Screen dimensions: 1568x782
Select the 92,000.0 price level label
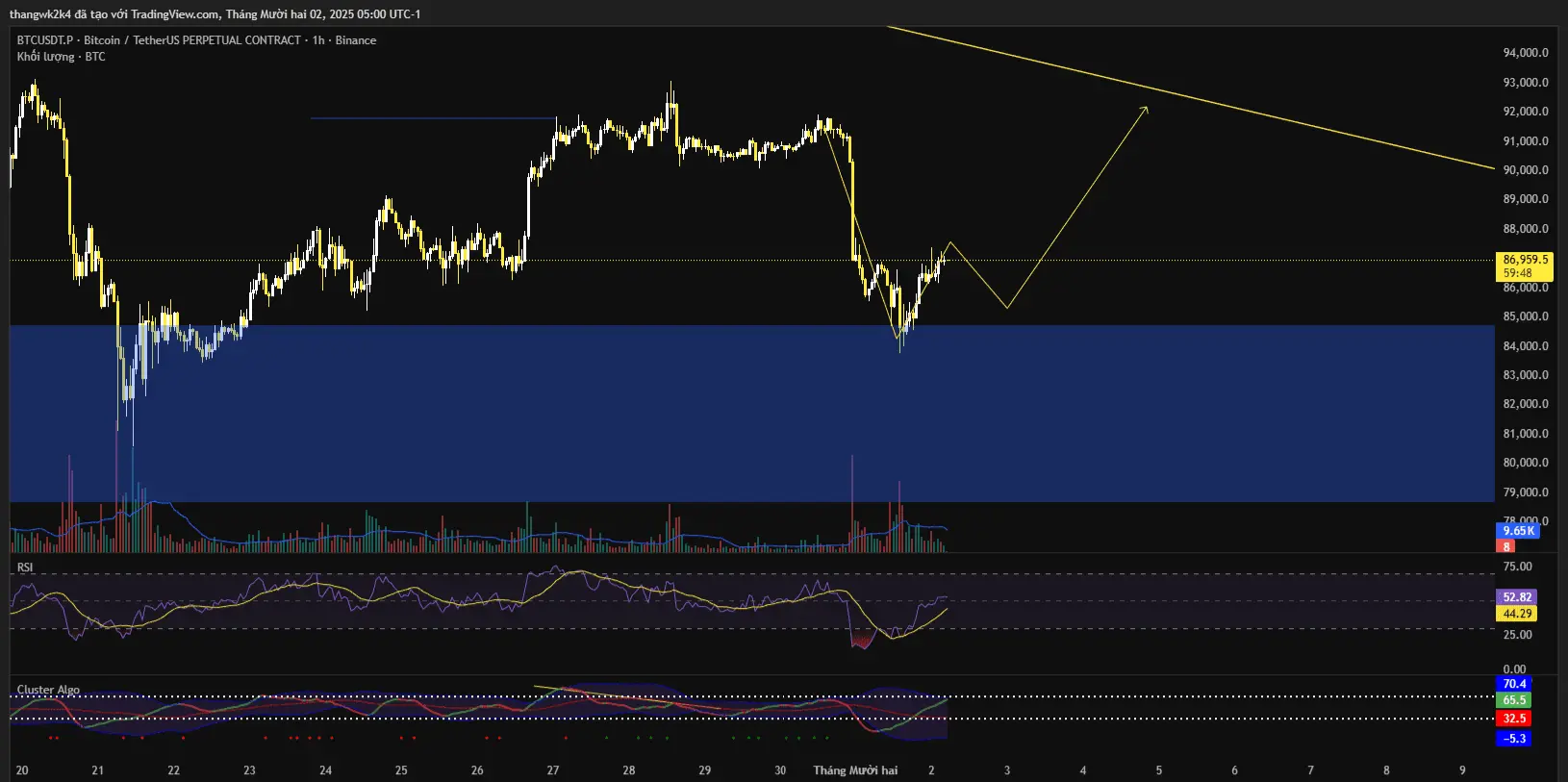[1526, 112]
